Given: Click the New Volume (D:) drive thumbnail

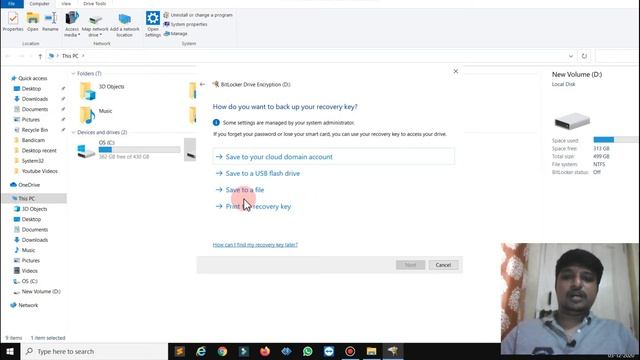Looking at the screenshot, I should pos(572,121).
